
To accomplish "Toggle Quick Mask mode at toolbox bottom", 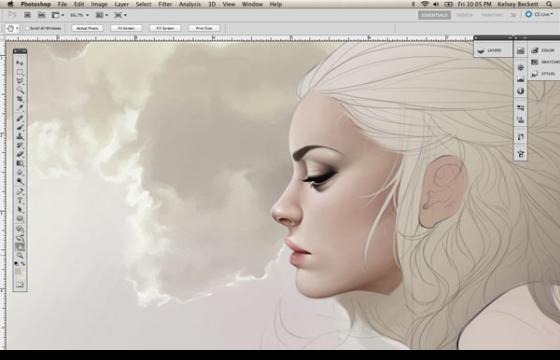I will [20, 285].
